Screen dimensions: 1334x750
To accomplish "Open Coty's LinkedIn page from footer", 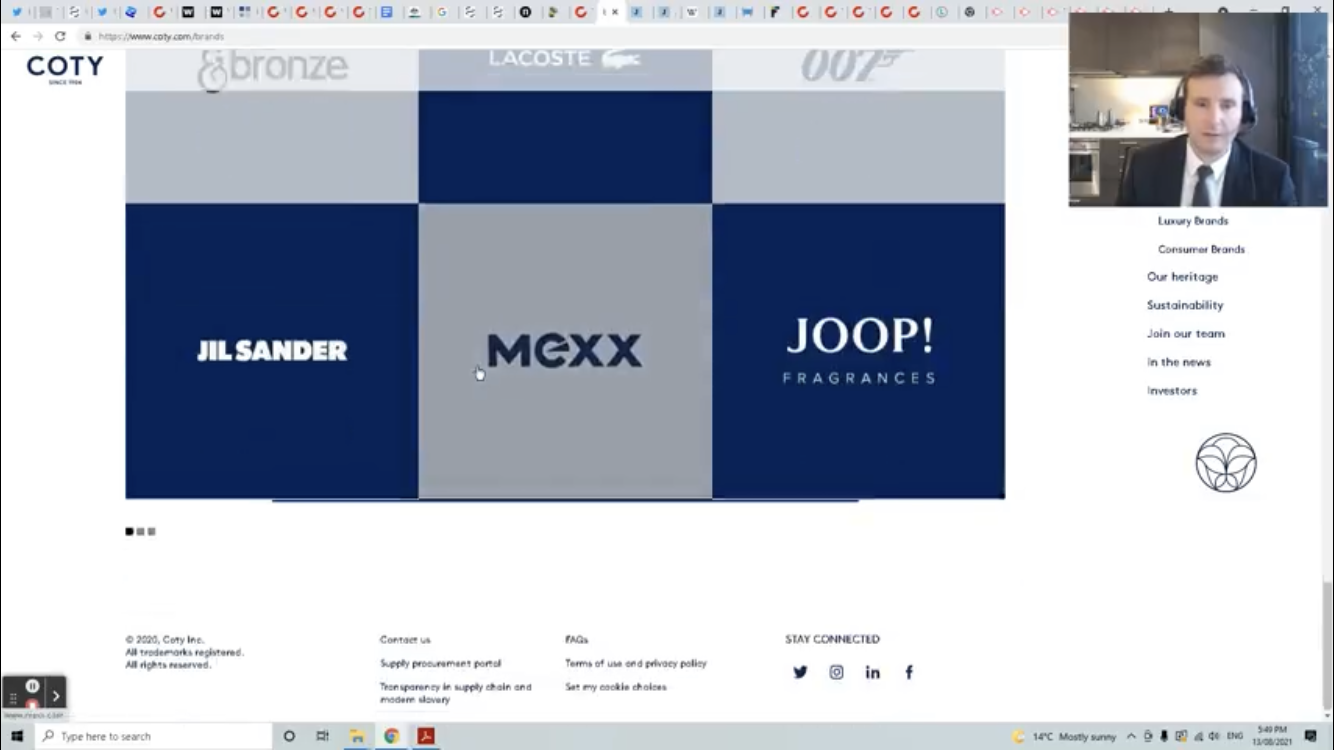I will (x=873, y=672).
